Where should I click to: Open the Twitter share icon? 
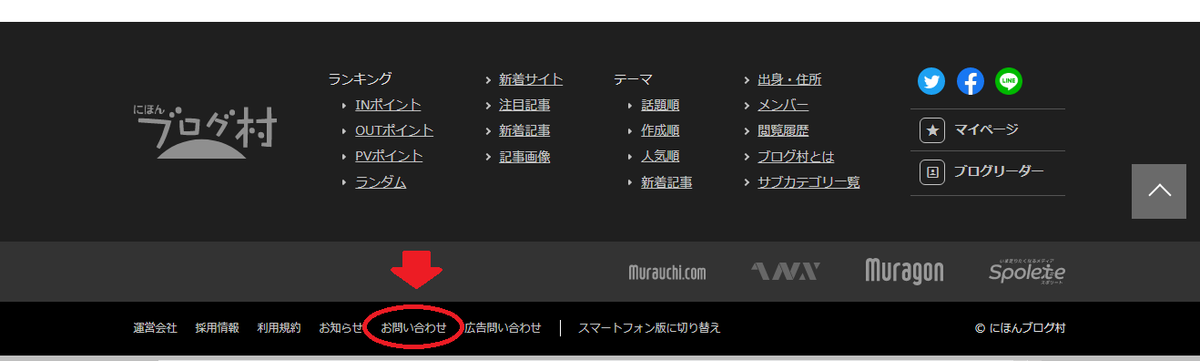pos(931,81)
